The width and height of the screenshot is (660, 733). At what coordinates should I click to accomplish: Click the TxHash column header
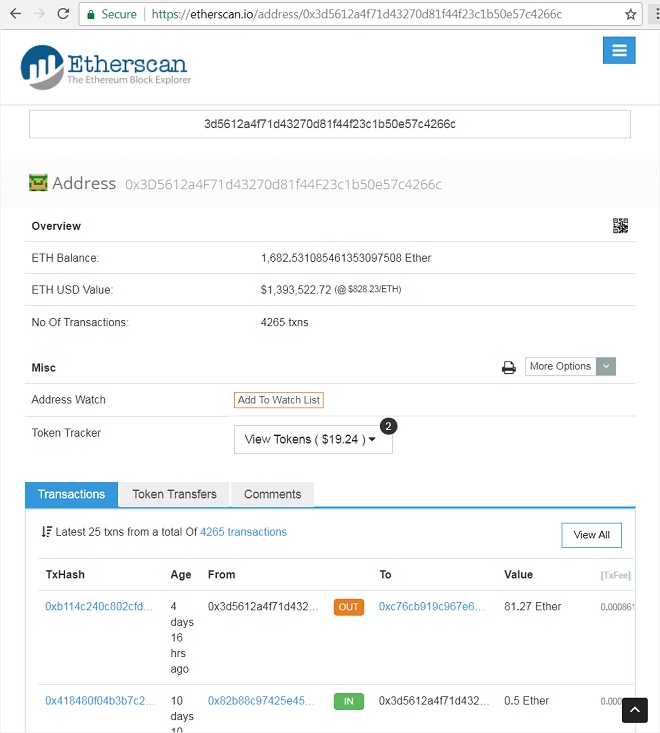coord(65,575)
